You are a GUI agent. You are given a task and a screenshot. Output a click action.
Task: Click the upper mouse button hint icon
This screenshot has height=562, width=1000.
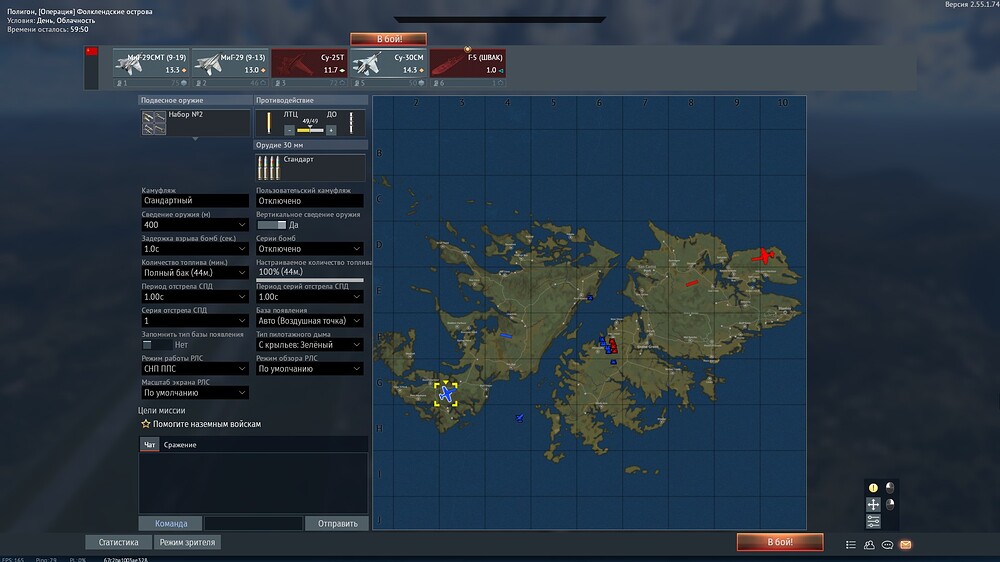[x=890, y=488]
